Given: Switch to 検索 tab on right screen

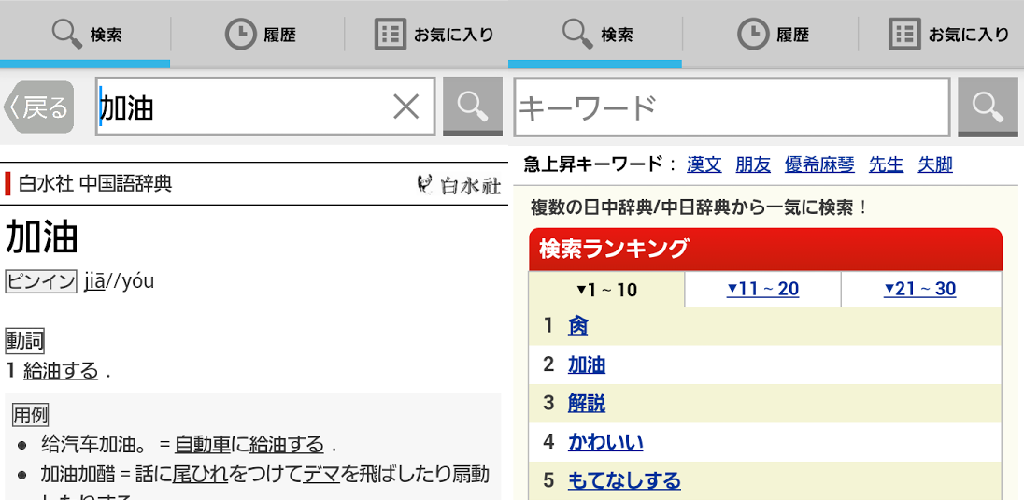Looking at the screenshot, I should [x=597, y=34].
